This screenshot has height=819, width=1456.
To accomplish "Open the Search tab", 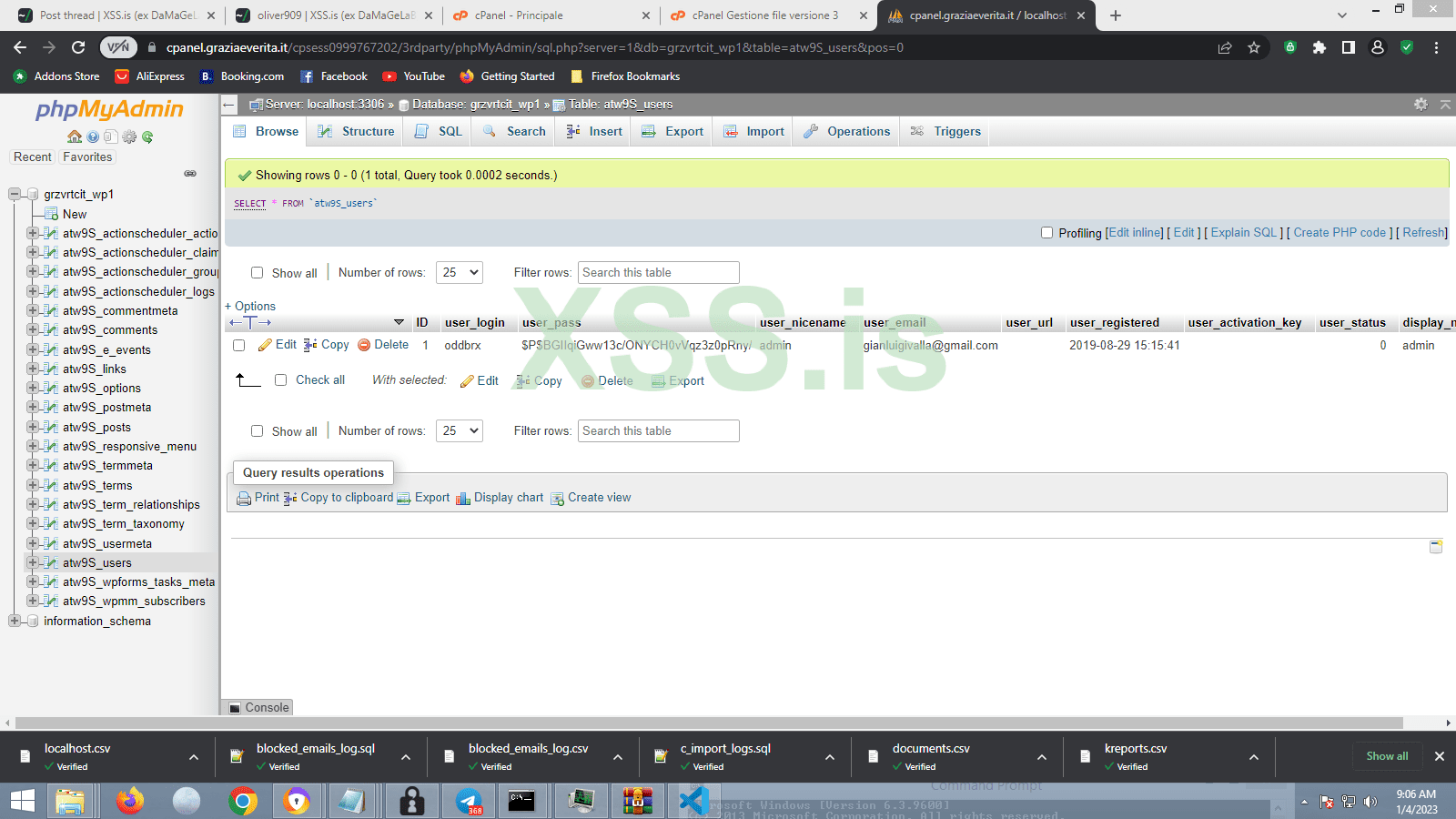I will click(x=514, y=131).
